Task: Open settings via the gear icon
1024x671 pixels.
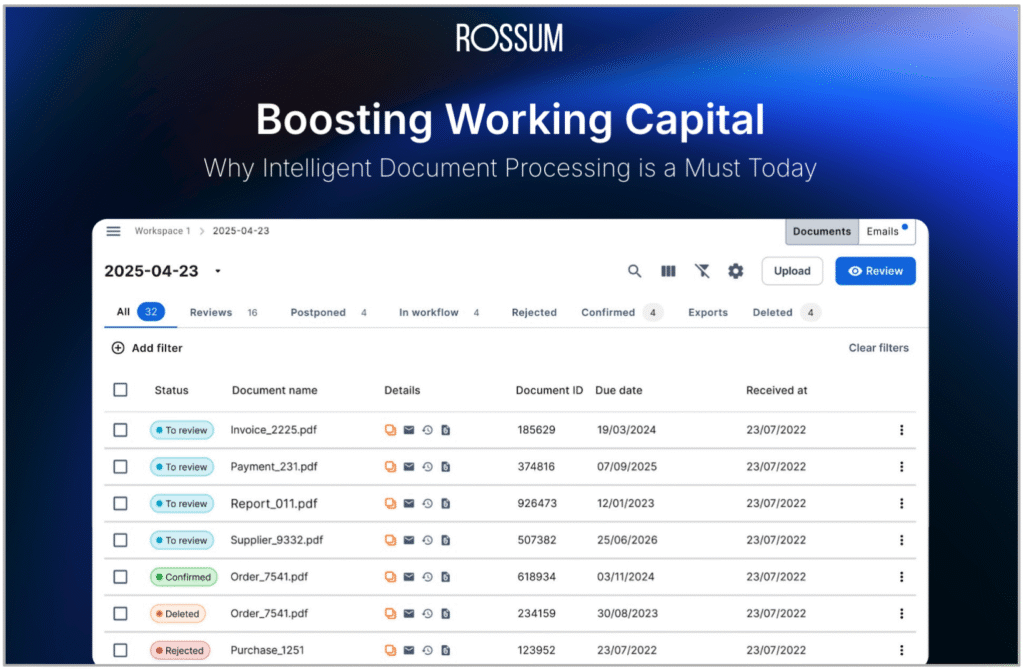Action: pos(736,271)
